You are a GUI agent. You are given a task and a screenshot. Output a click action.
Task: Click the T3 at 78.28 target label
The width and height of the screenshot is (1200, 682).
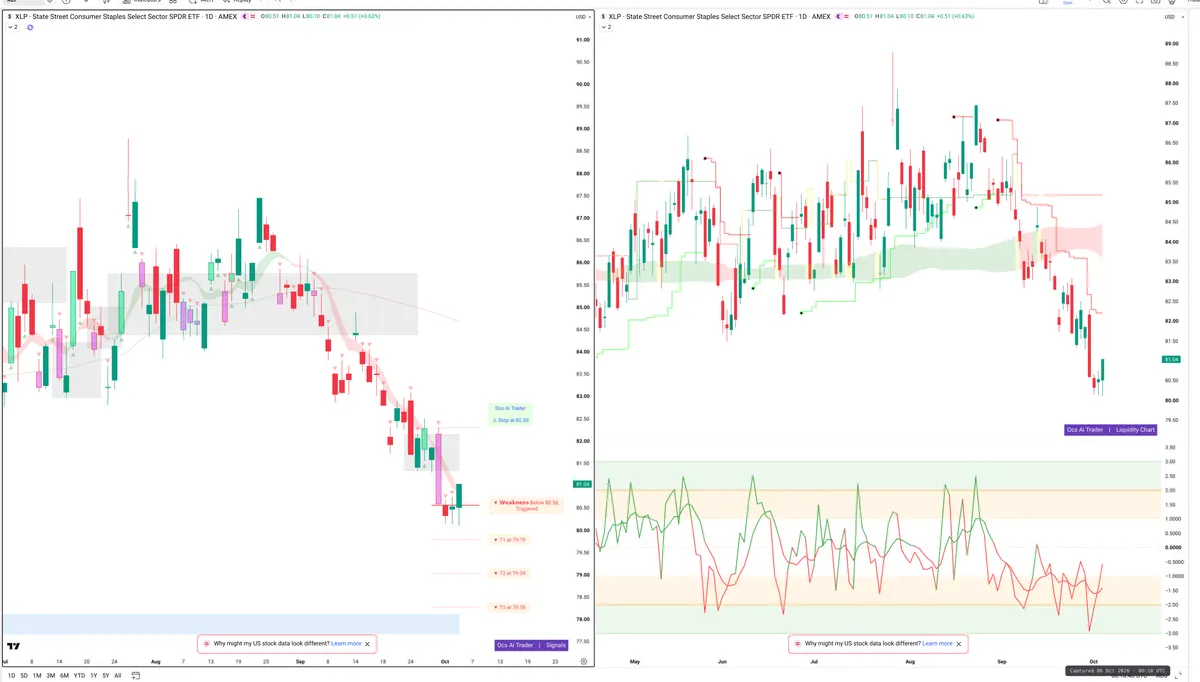coord(511,608)
